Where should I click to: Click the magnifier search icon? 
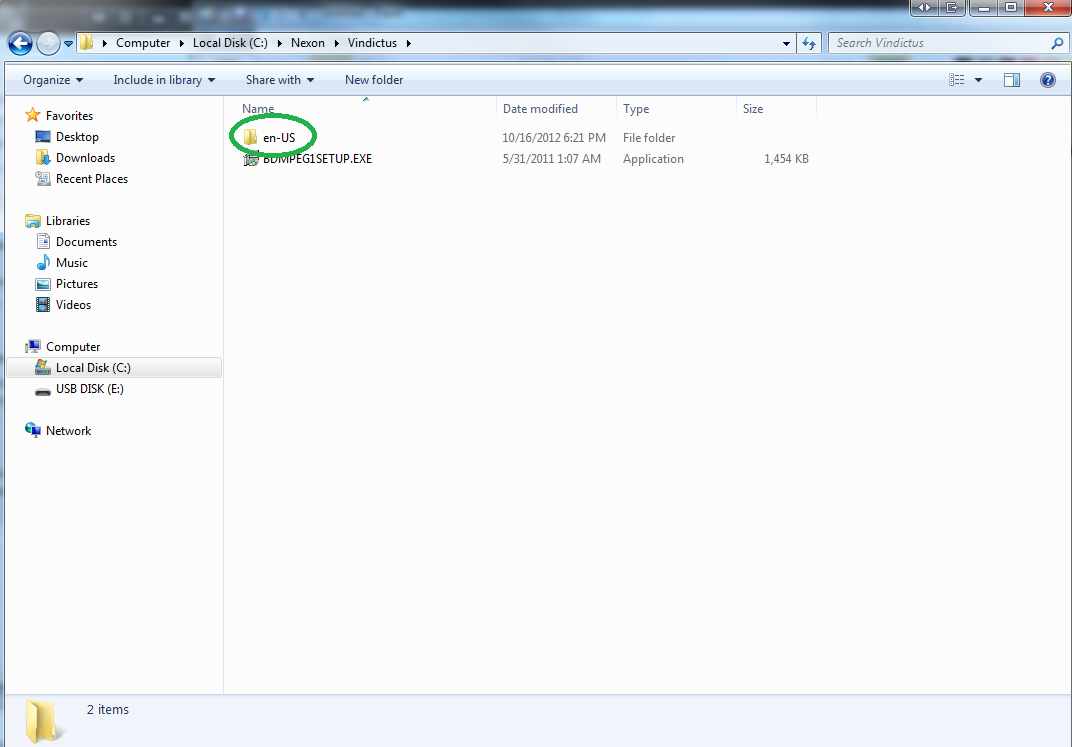1057,43
